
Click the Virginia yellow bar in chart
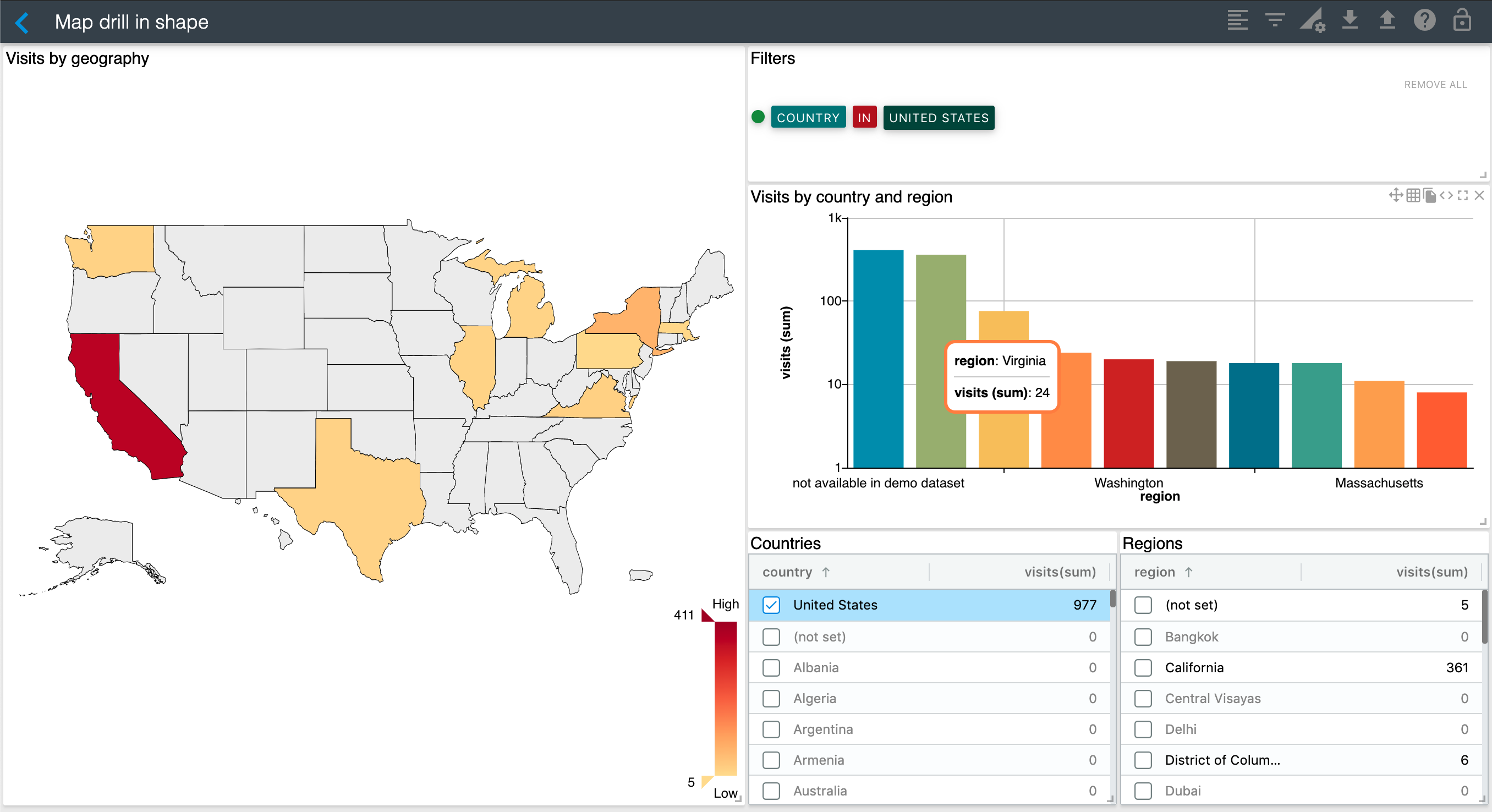[x=1003, y=440]
